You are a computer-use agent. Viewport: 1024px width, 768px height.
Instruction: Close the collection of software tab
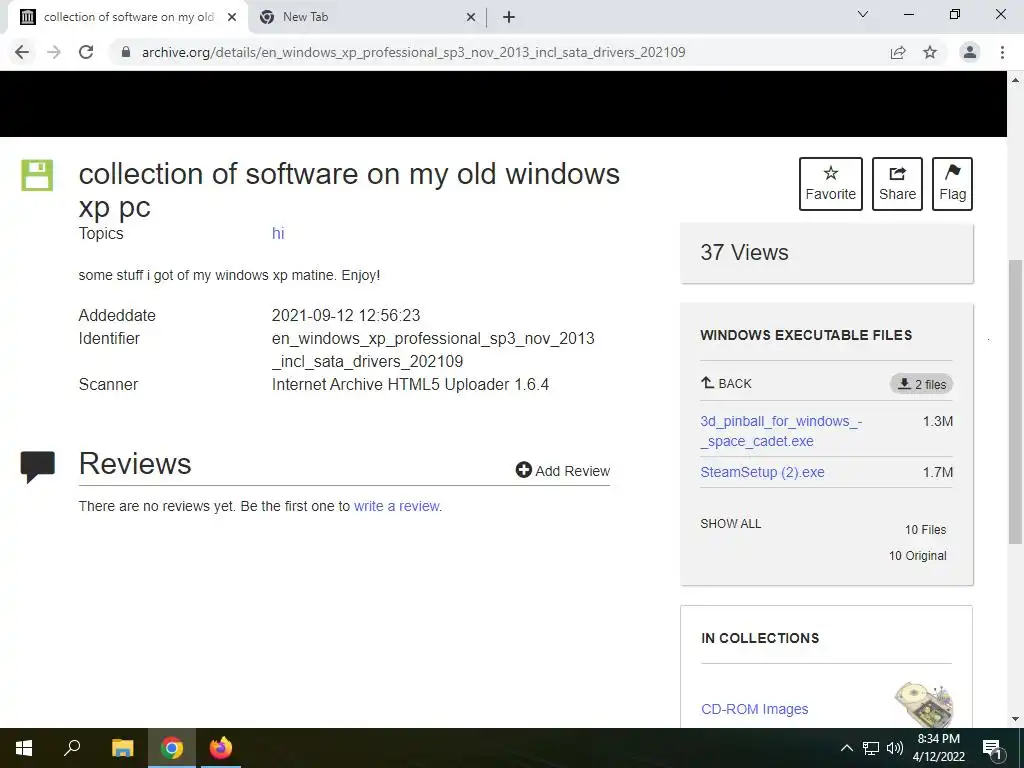tap(232, 18)
